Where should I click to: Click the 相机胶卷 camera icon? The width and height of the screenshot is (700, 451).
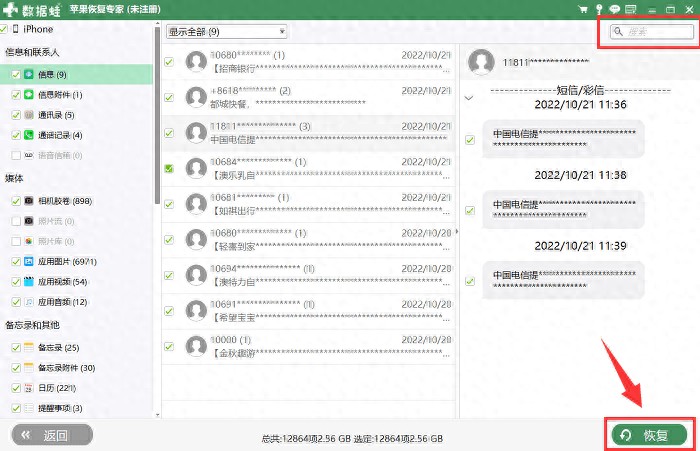(x=29, y=201)
